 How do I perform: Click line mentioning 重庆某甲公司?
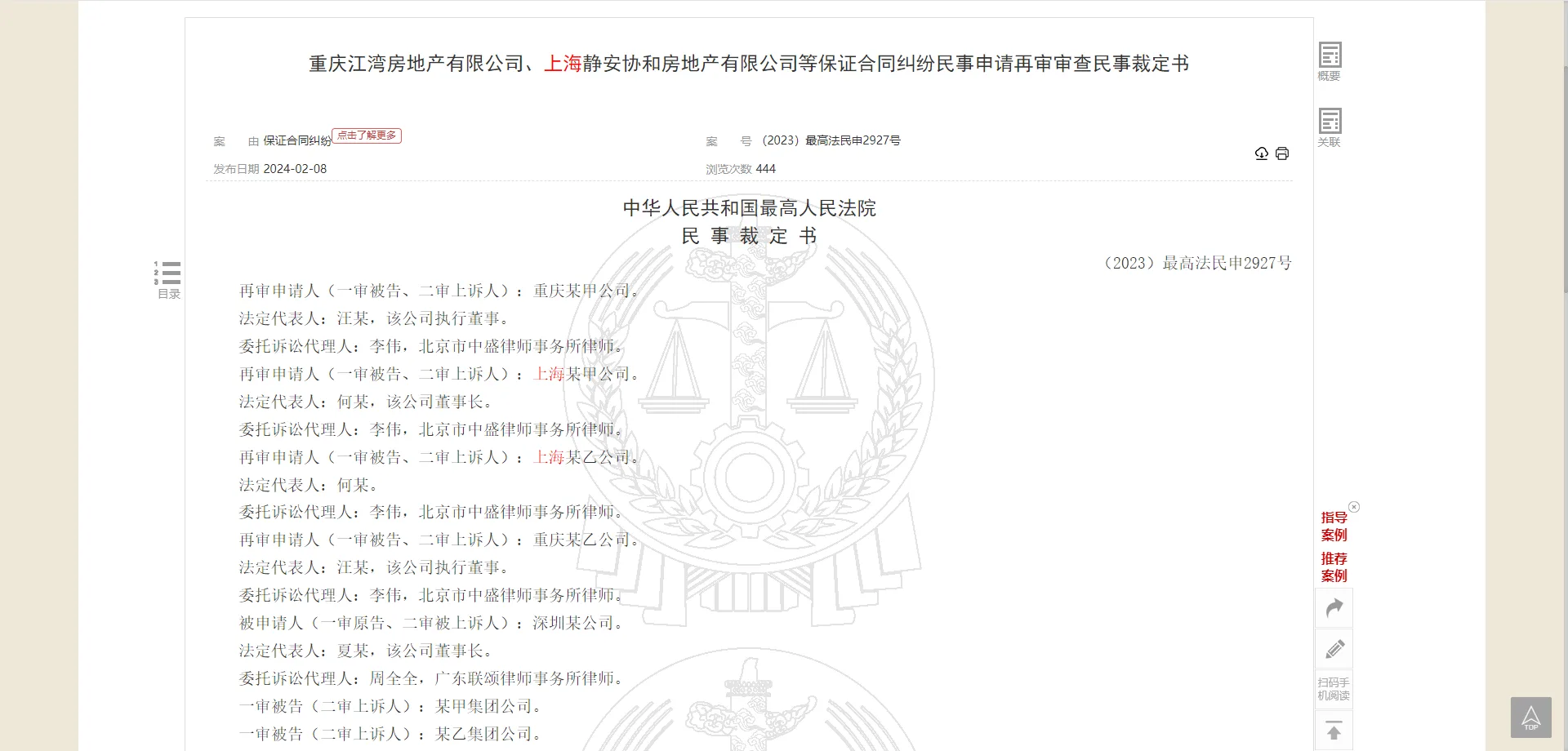click(x=439, y=291)
